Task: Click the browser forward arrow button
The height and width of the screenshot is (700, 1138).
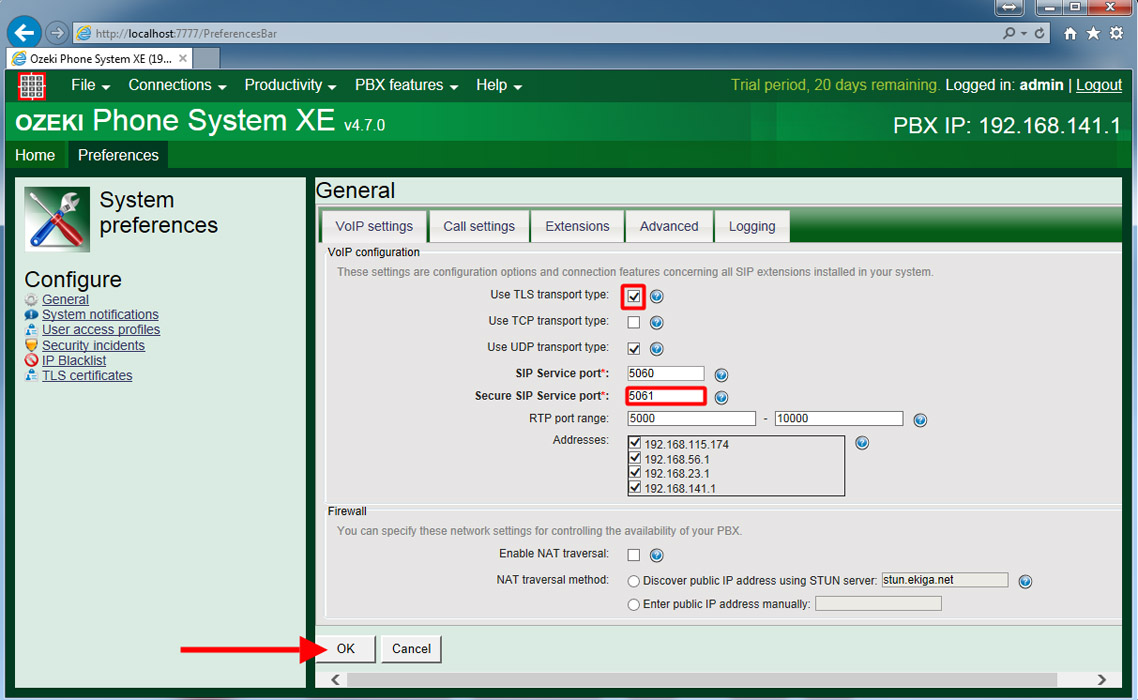Action: tap(57, 33)
